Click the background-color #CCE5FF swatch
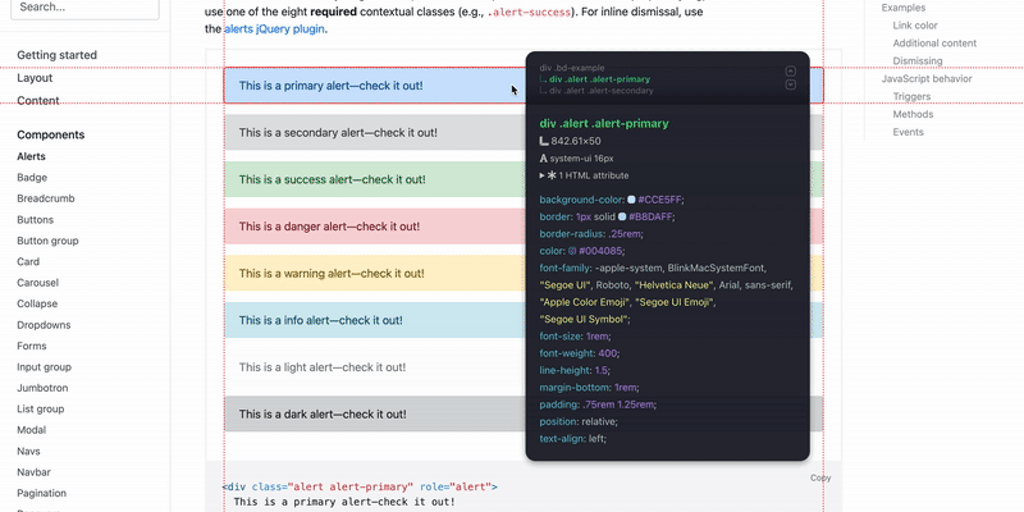The height and width of the screenshot is (512, 1024). click(x=631, y=199)
